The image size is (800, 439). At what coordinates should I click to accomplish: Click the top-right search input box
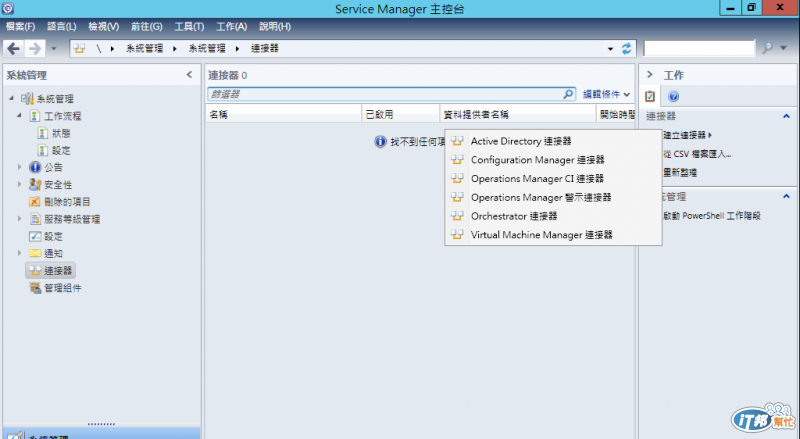(x=699, y=48)
